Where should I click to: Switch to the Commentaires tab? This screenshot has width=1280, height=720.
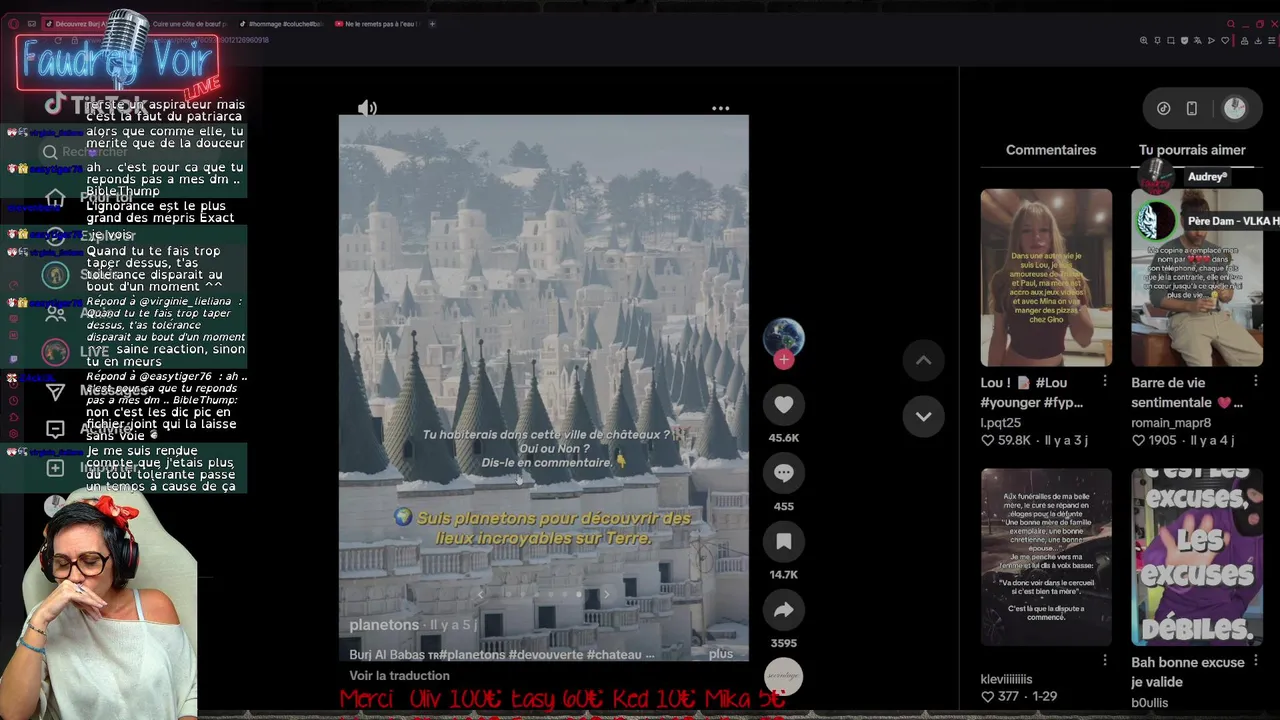pos(1051,150)
